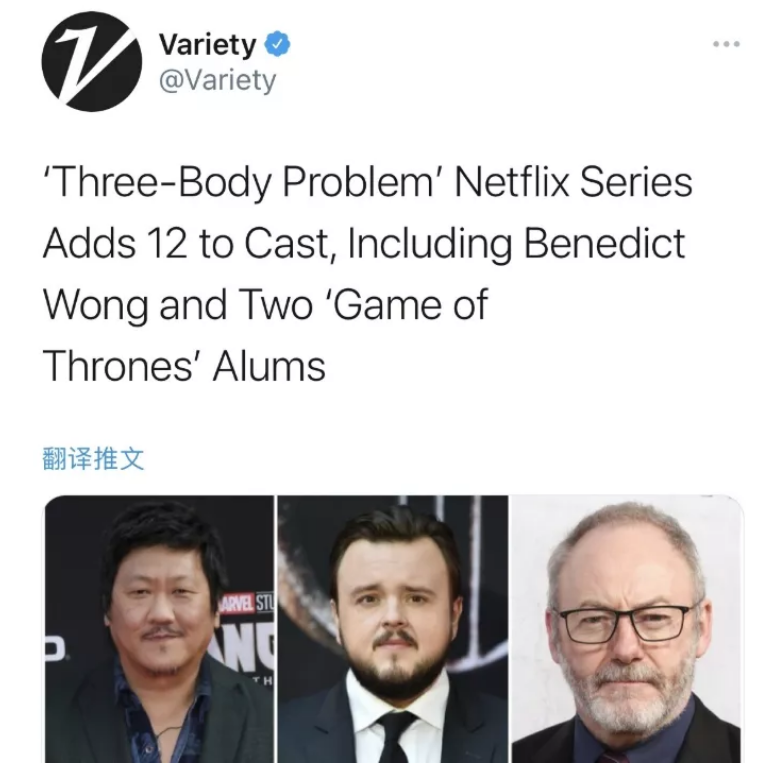Click the 'Wong and Two' text line

coord(178,305)
